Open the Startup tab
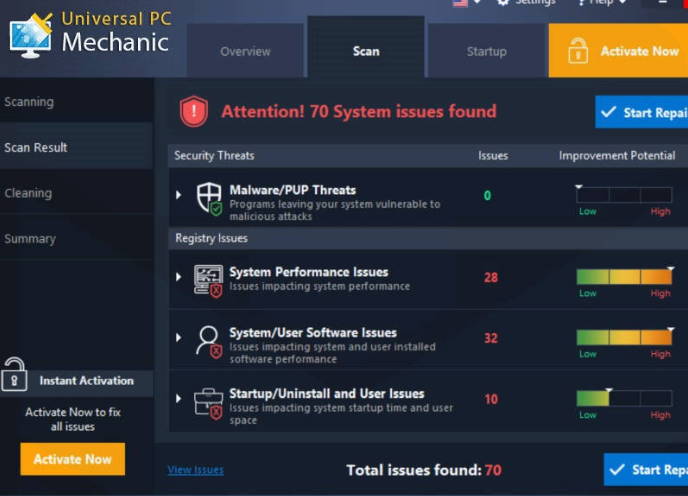Viewport: 688px width, 496px height. point(486,51)
